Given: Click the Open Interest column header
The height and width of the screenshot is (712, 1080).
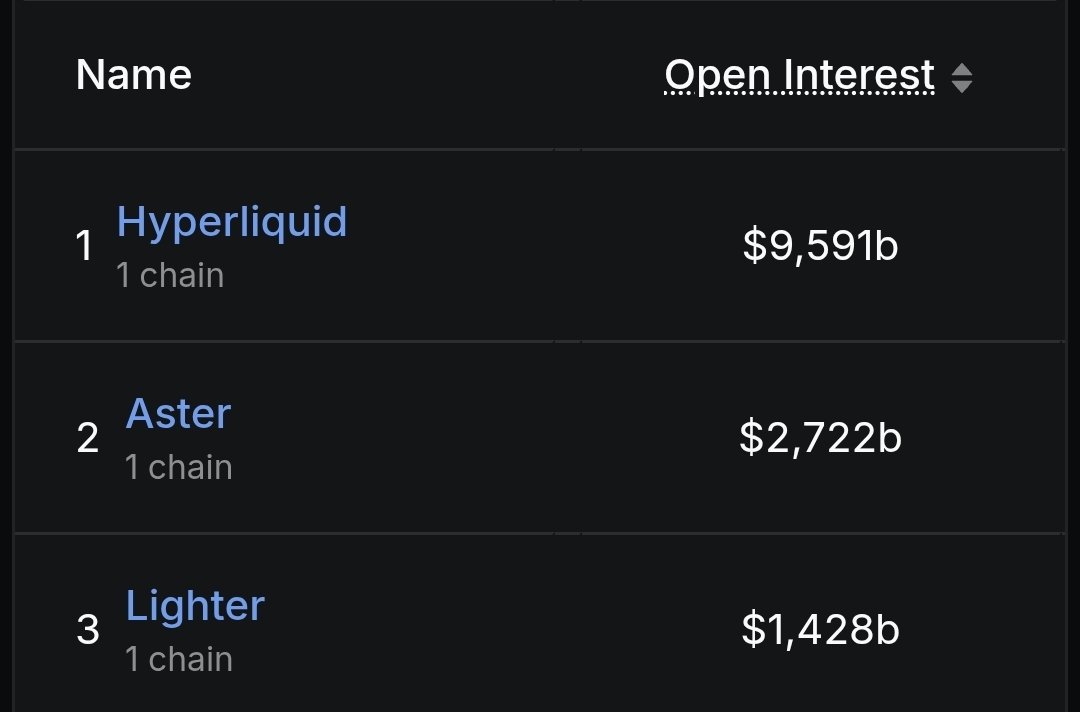Looking at the screenshot, I should click(x=799, y=76).
